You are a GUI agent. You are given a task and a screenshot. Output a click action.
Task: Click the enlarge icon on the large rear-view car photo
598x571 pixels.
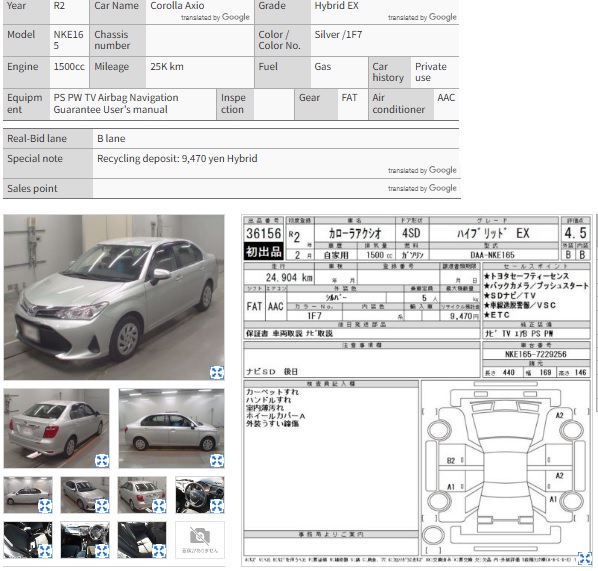(x=102, y=461)
